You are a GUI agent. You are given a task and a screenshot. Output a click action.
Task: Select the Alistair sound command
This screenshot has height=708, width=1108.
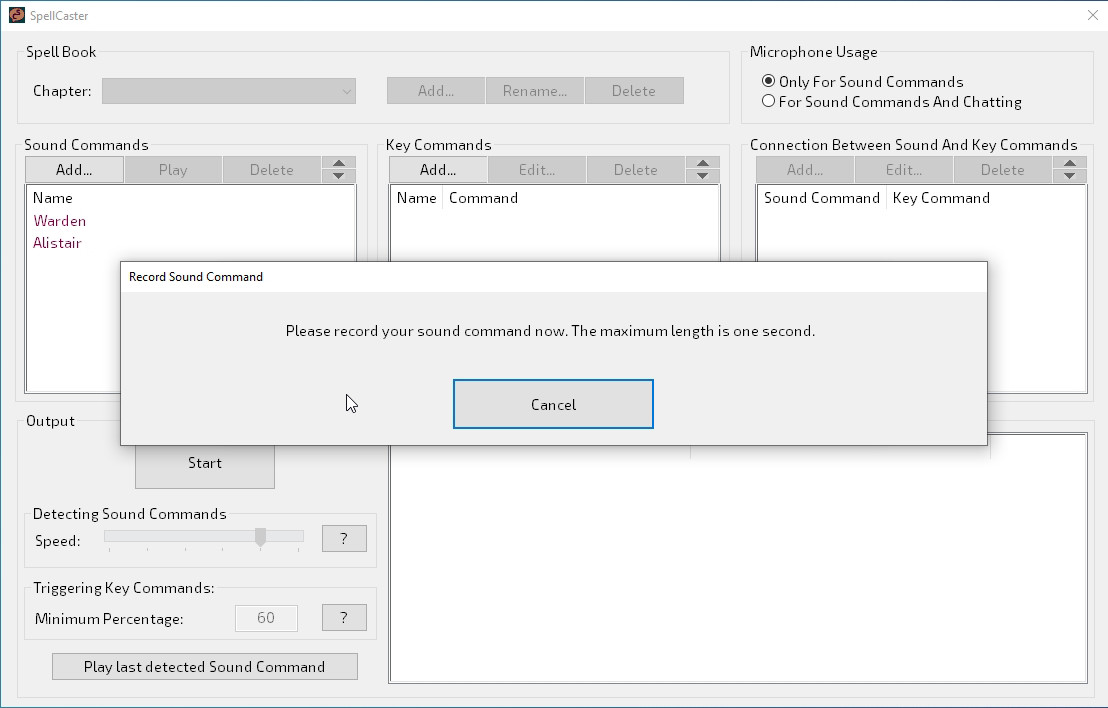[57, 243]
